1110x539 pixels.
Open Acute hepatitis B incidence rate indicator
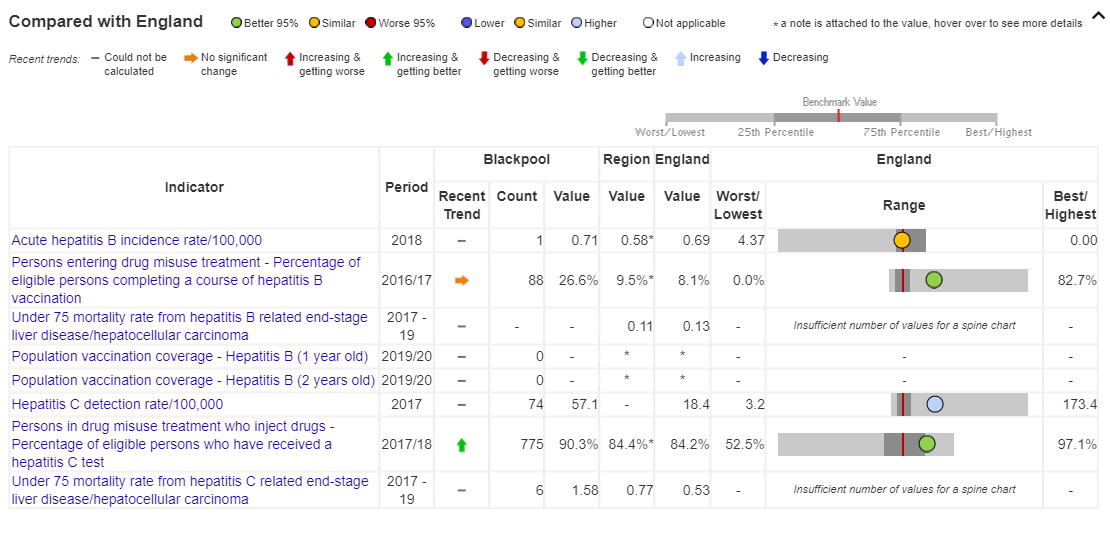click(x=136, y=240)
